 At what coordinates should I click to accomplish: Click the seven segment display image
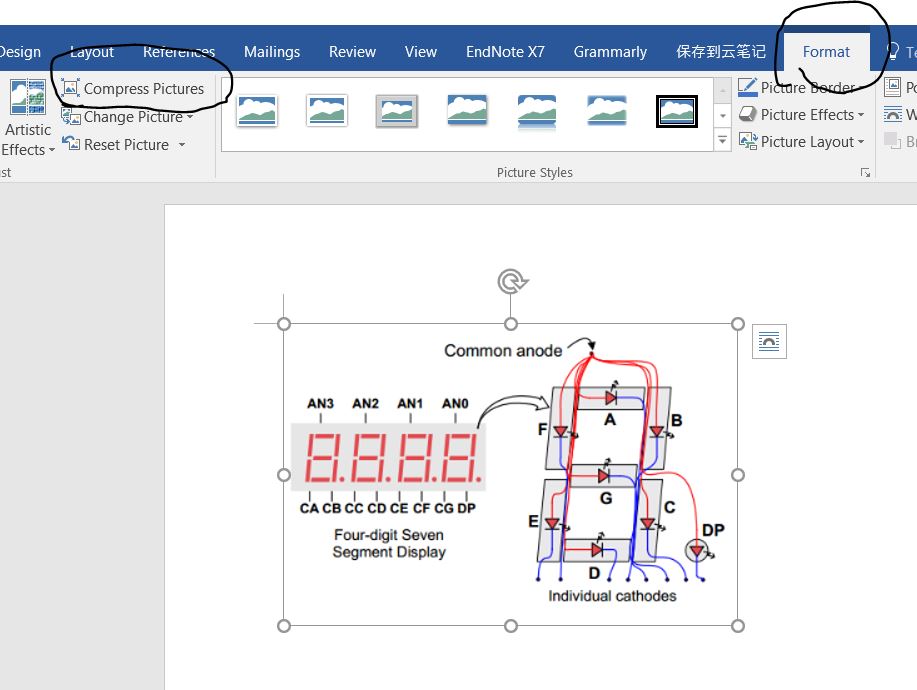[x=510, y=474]
